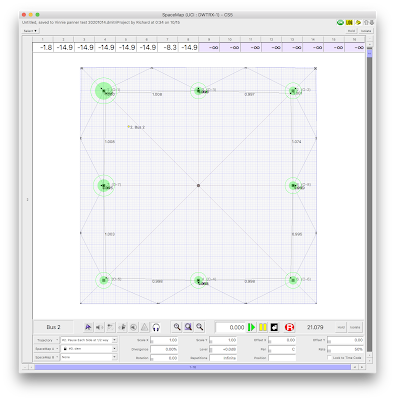Select the top-right speaker node
395x400 pixels.
click(x=293, y=91)
